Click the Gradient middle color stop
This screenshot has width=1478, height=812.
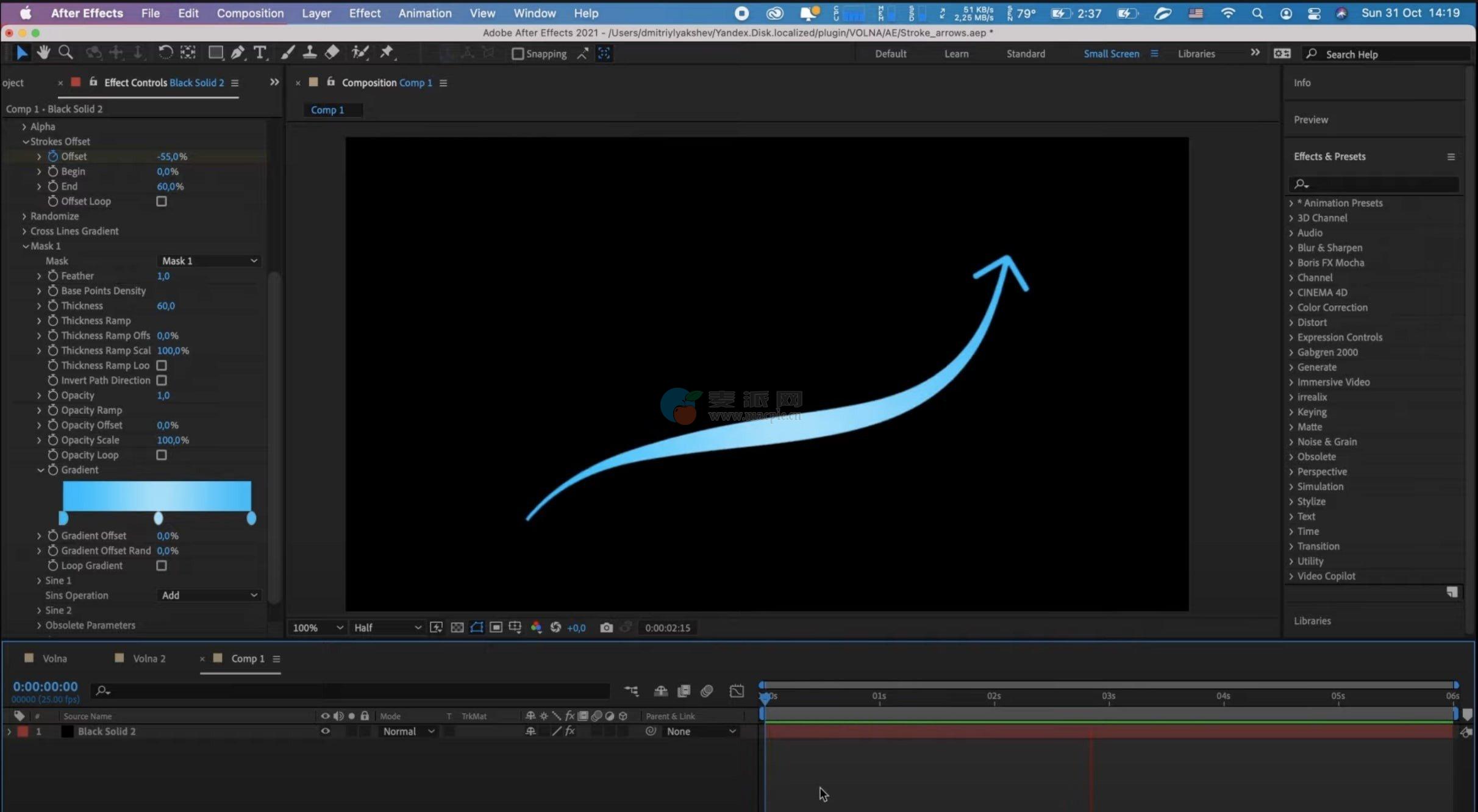(159, 518)
